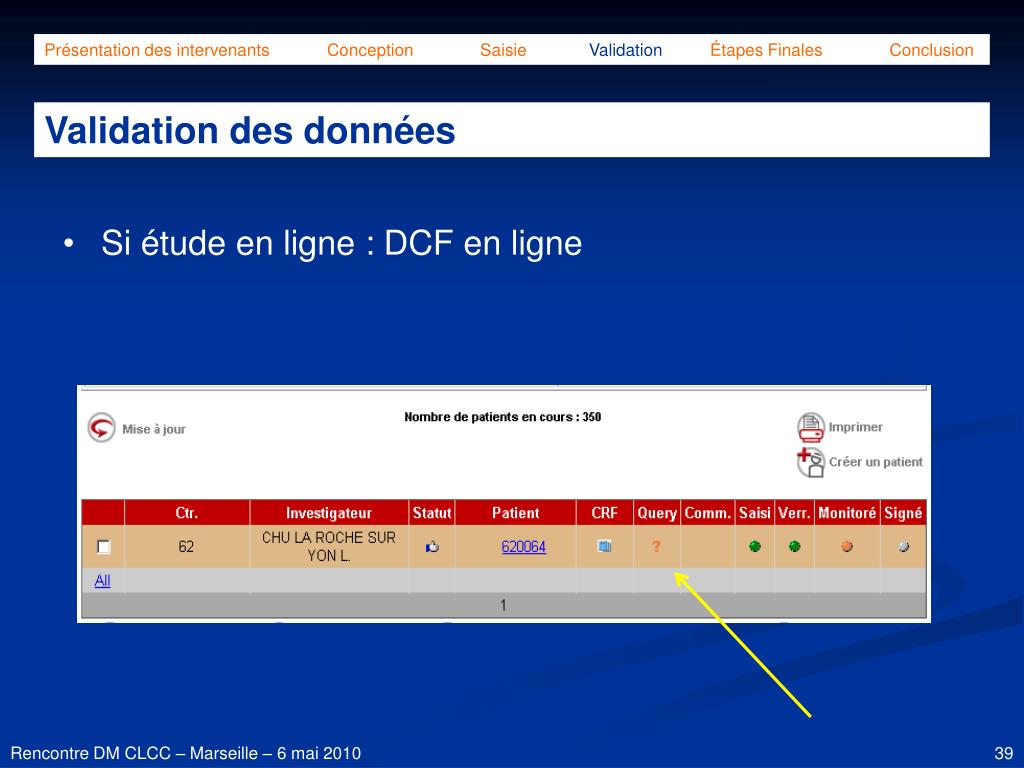Viewport: 1024px width, 768px height.
Task: Tick the checkbox for center 62 row
Action: tap(103, 547)
